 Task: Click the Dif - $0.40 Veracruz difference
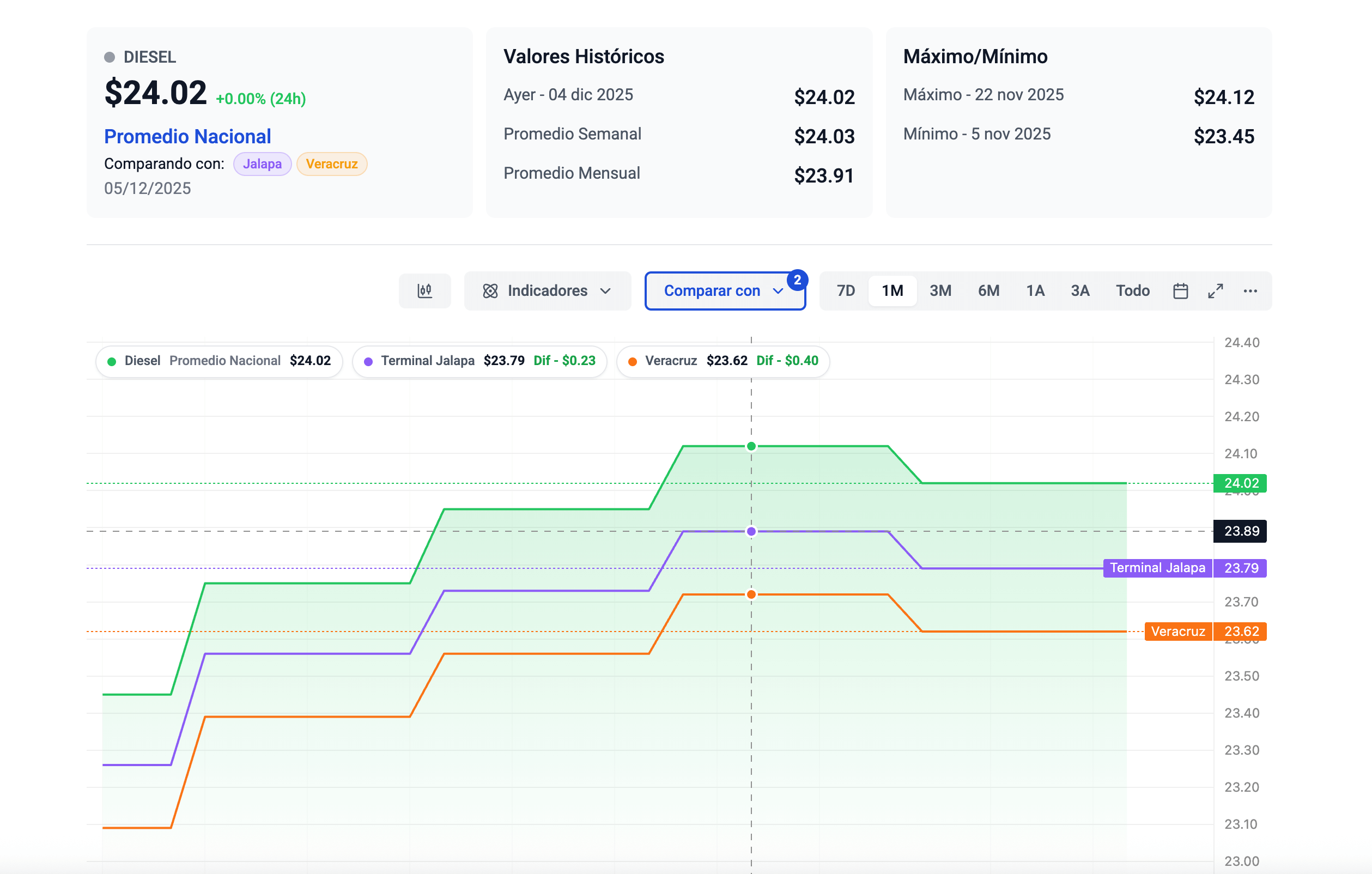[787, 361]
